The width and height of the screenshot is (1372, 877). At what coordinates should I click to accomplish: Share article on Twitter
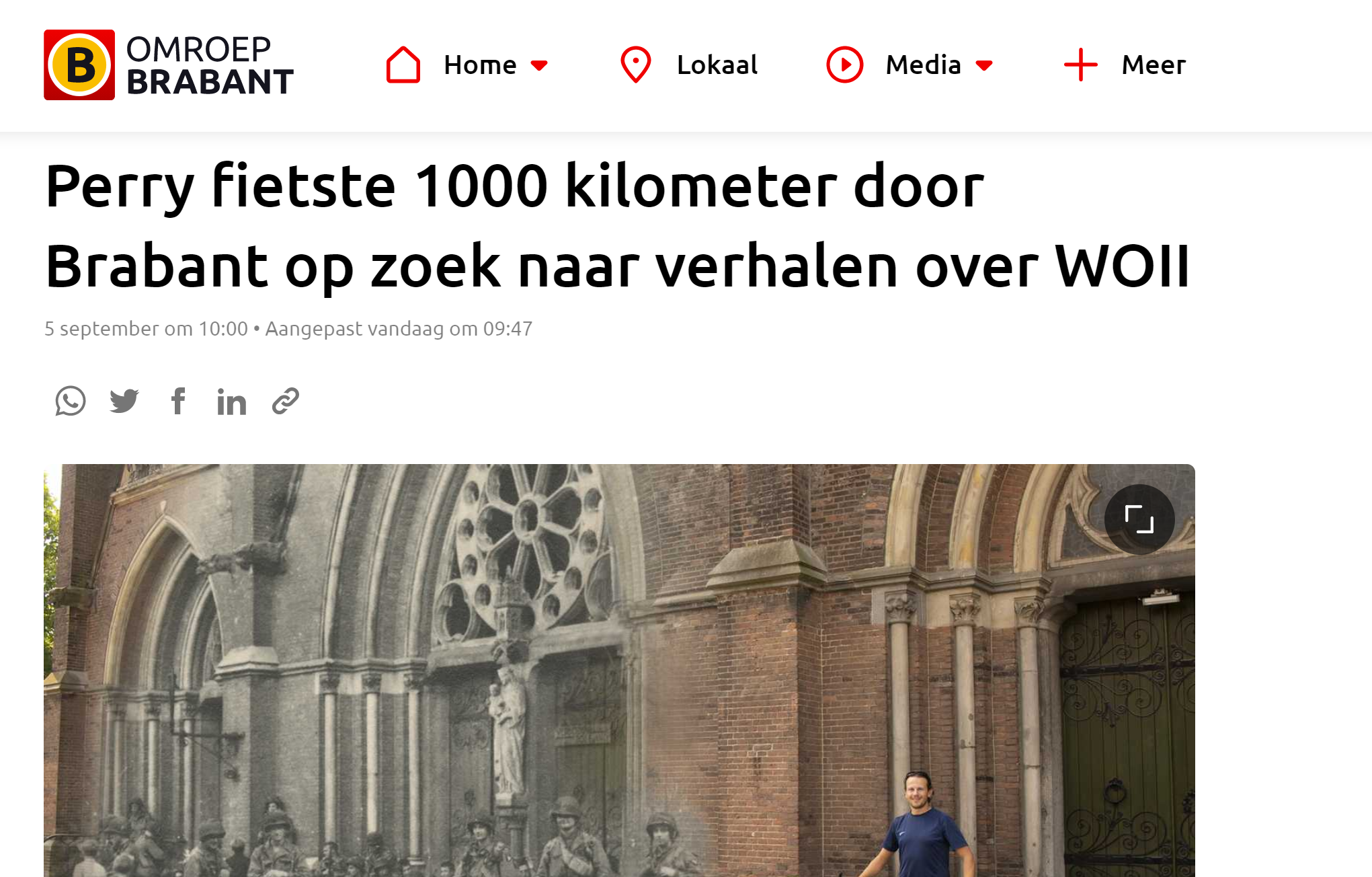coord(124,402)
